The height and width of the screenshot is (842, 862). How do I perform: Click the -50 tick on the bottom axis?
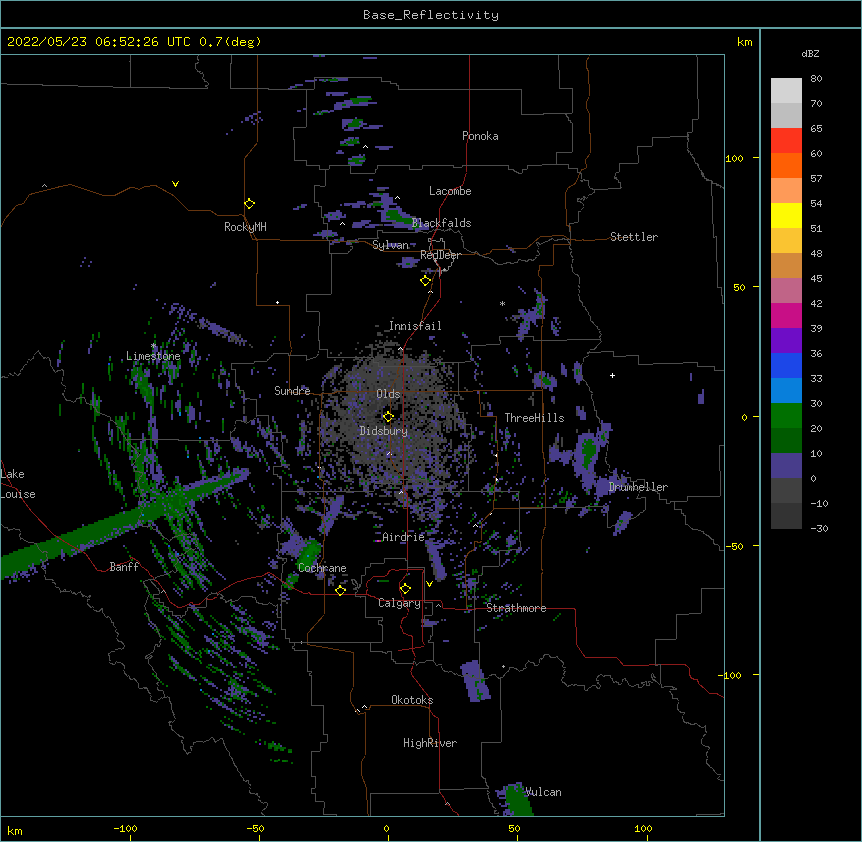pyautogui.click(x=255, y=828)
